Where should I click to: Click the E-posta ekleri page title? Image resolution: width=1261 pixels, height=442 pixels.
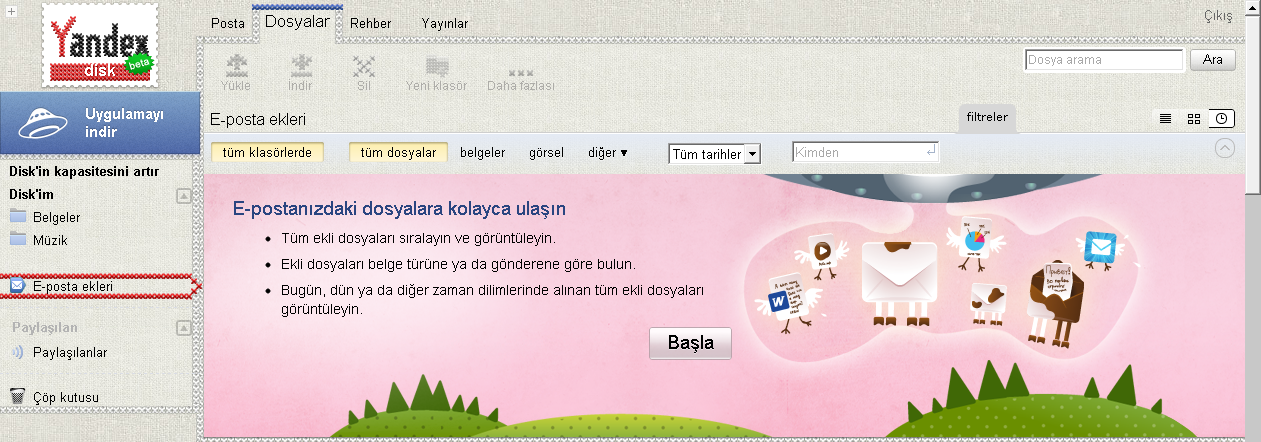point(257,119)
